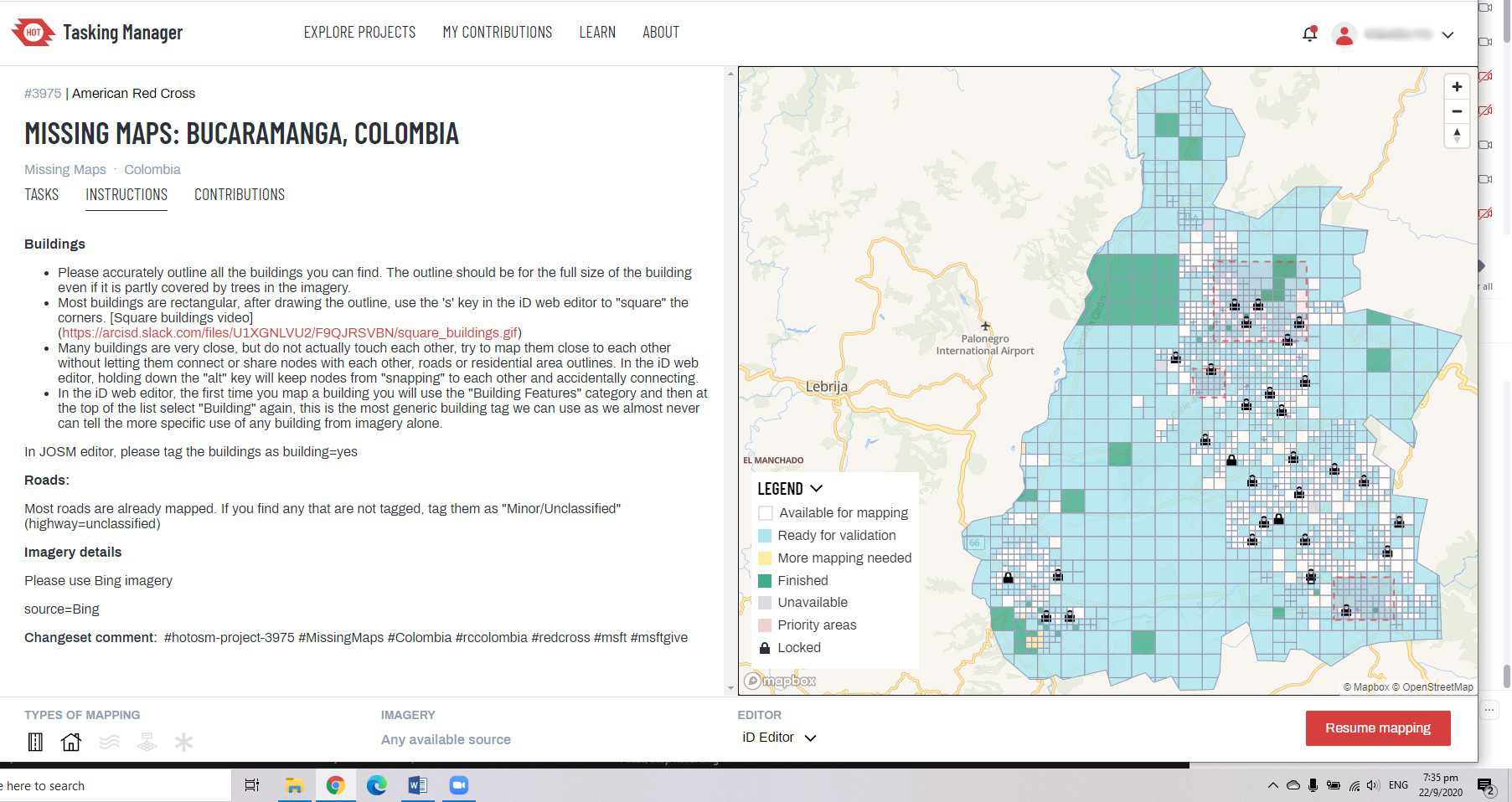Click the Finished green legend swatch

765,581
